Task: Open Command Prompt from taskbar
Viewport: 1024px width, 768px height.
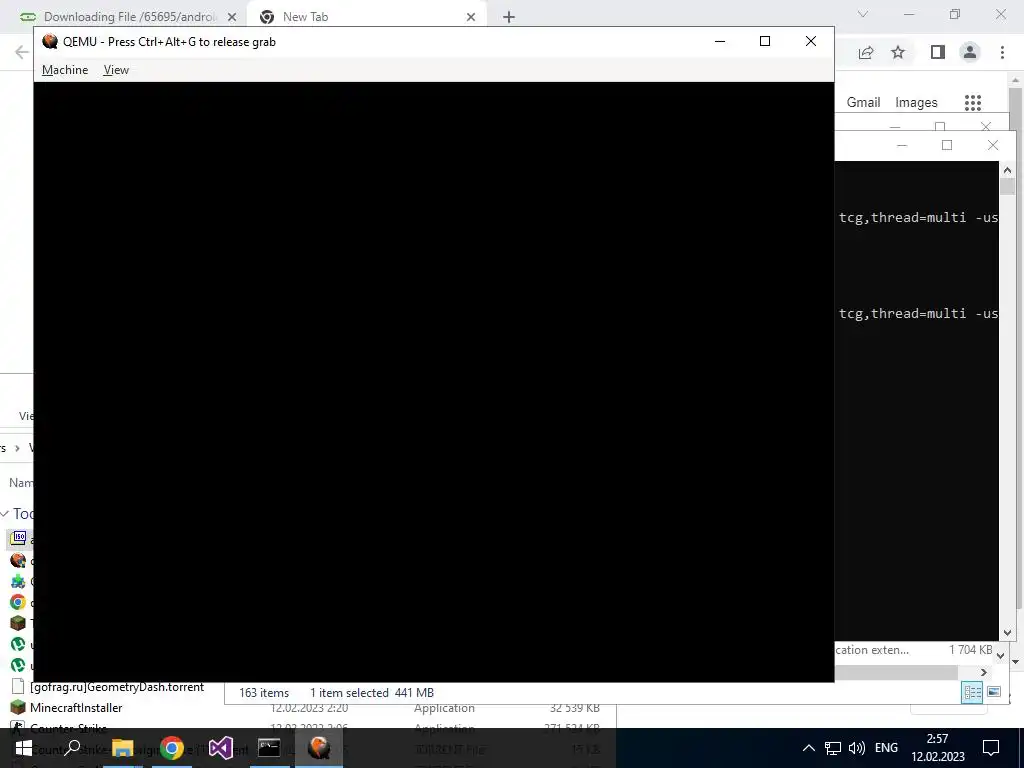Action: point(270,748)
